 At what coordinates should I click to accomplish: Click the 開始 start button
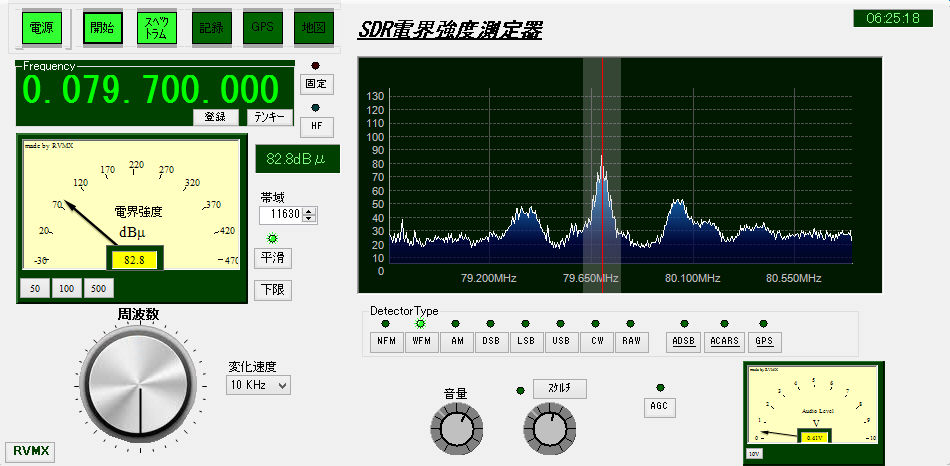point(101,29)
